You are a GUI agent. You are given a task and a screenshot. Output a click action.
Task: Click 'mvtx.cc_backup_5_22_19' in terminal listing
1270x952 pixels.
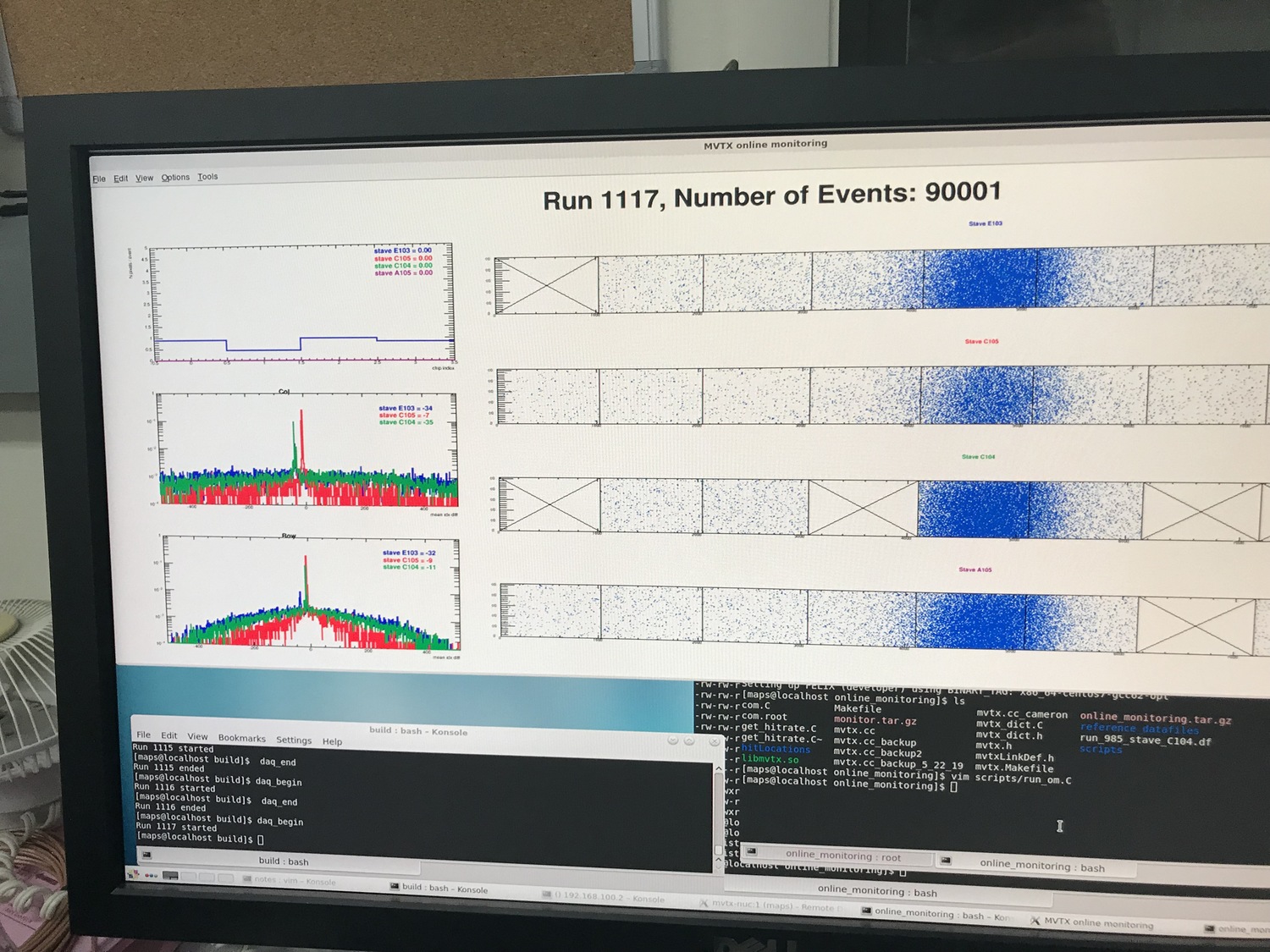coord(898,763)
